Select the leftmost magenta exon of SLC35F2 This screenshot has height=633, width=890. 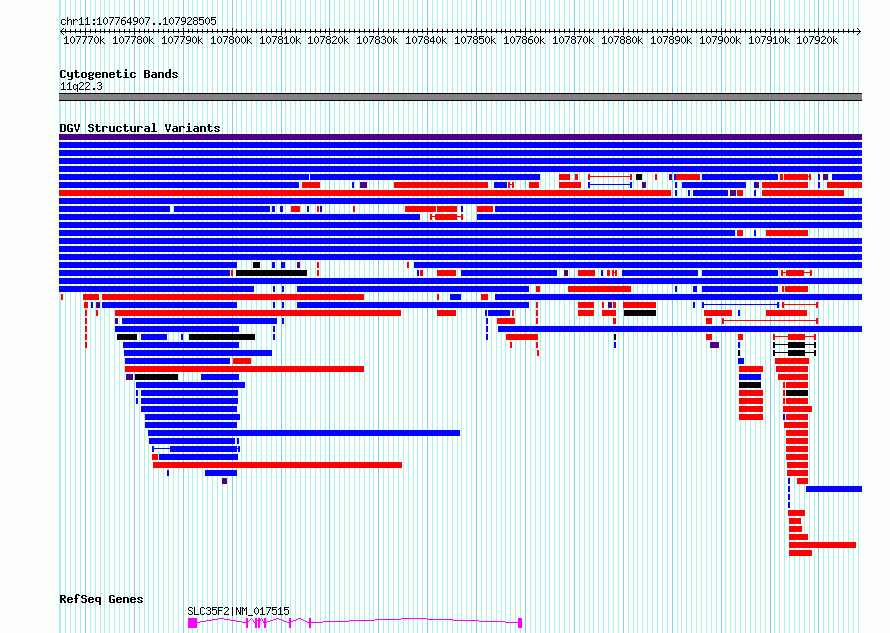(x=192, y=623)
